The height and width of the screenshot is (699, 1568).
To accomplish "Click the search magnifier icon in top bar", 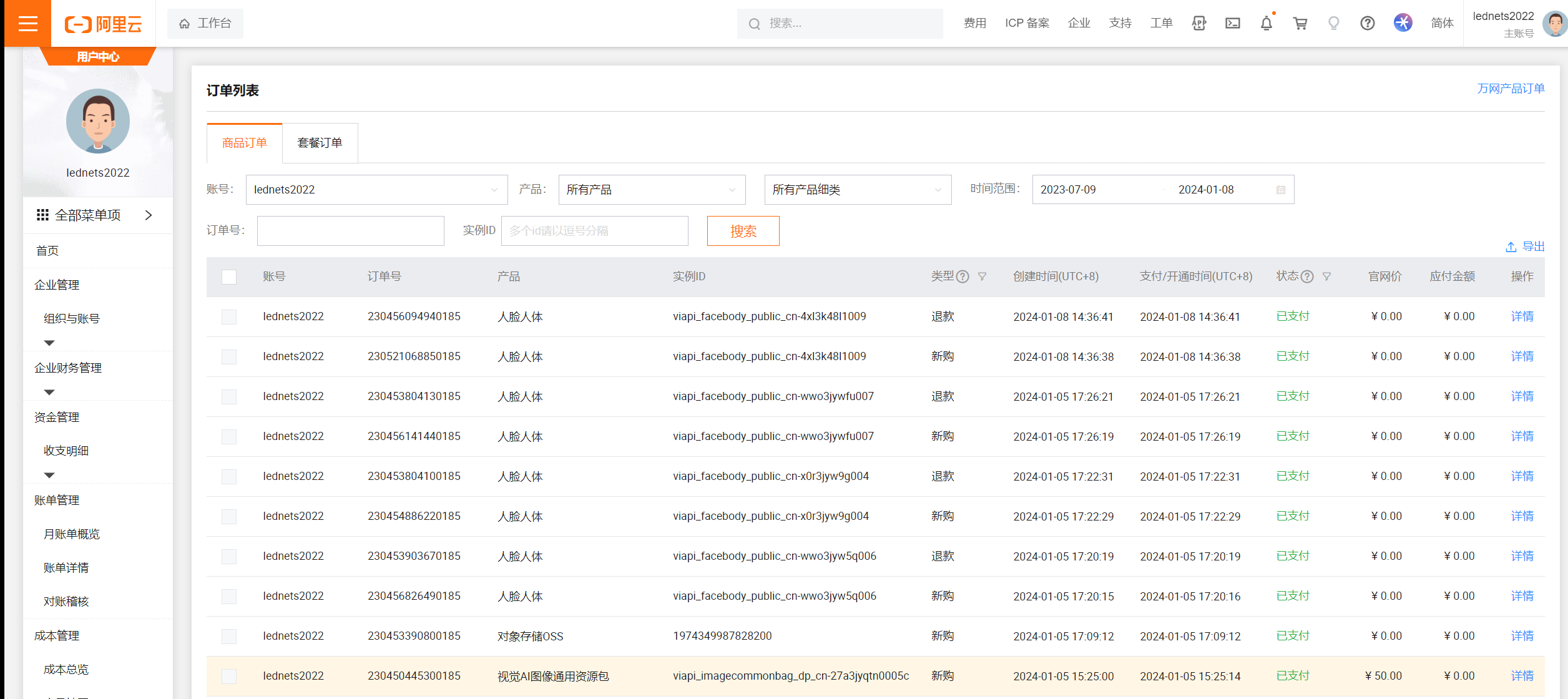I will pos(754,24).
